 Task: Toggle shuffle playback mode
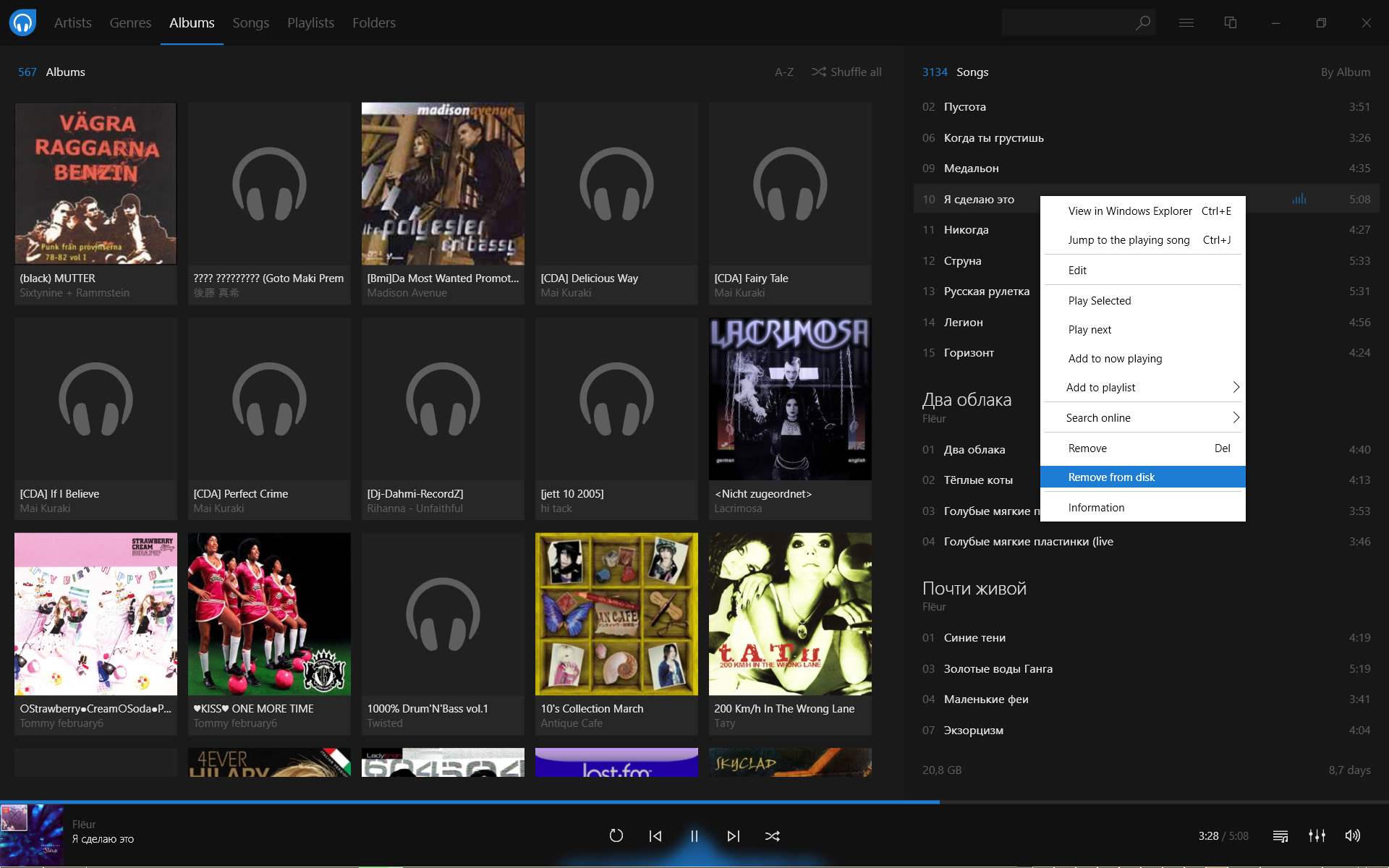click(x=773, y=835)
